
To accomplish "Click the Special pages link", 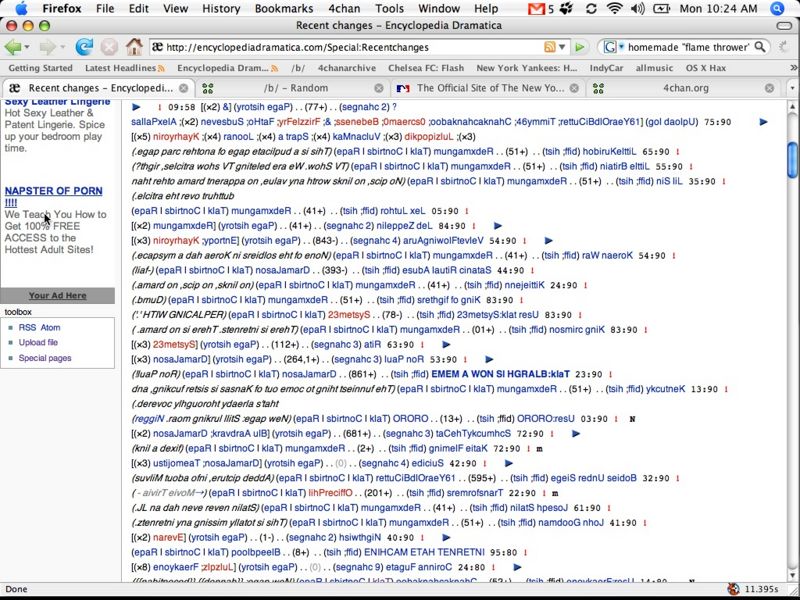I will pyautogui.click(x=45, y=357).
